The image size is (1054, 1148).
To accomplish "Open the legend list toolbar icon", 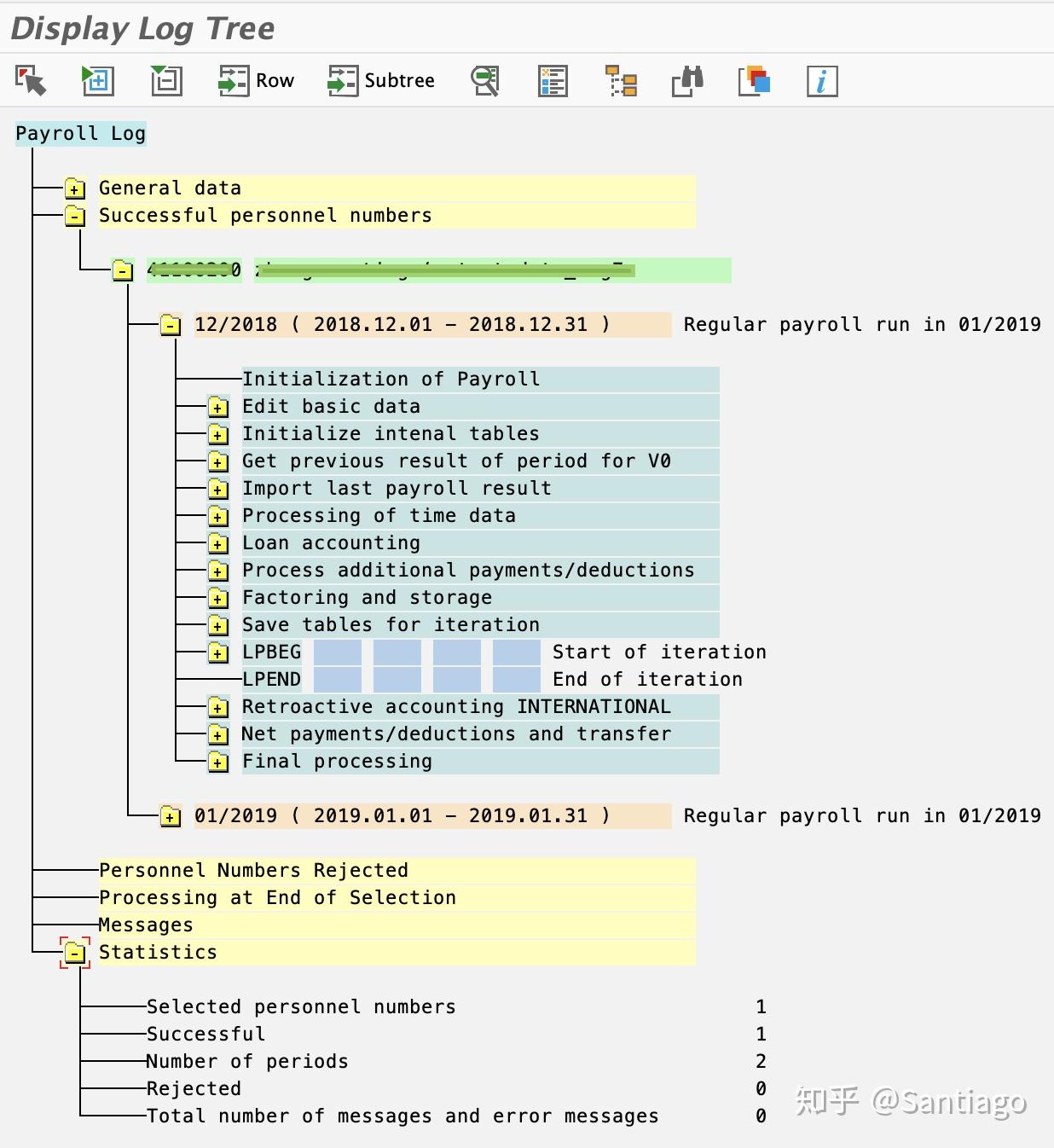I will click(552, 81).
